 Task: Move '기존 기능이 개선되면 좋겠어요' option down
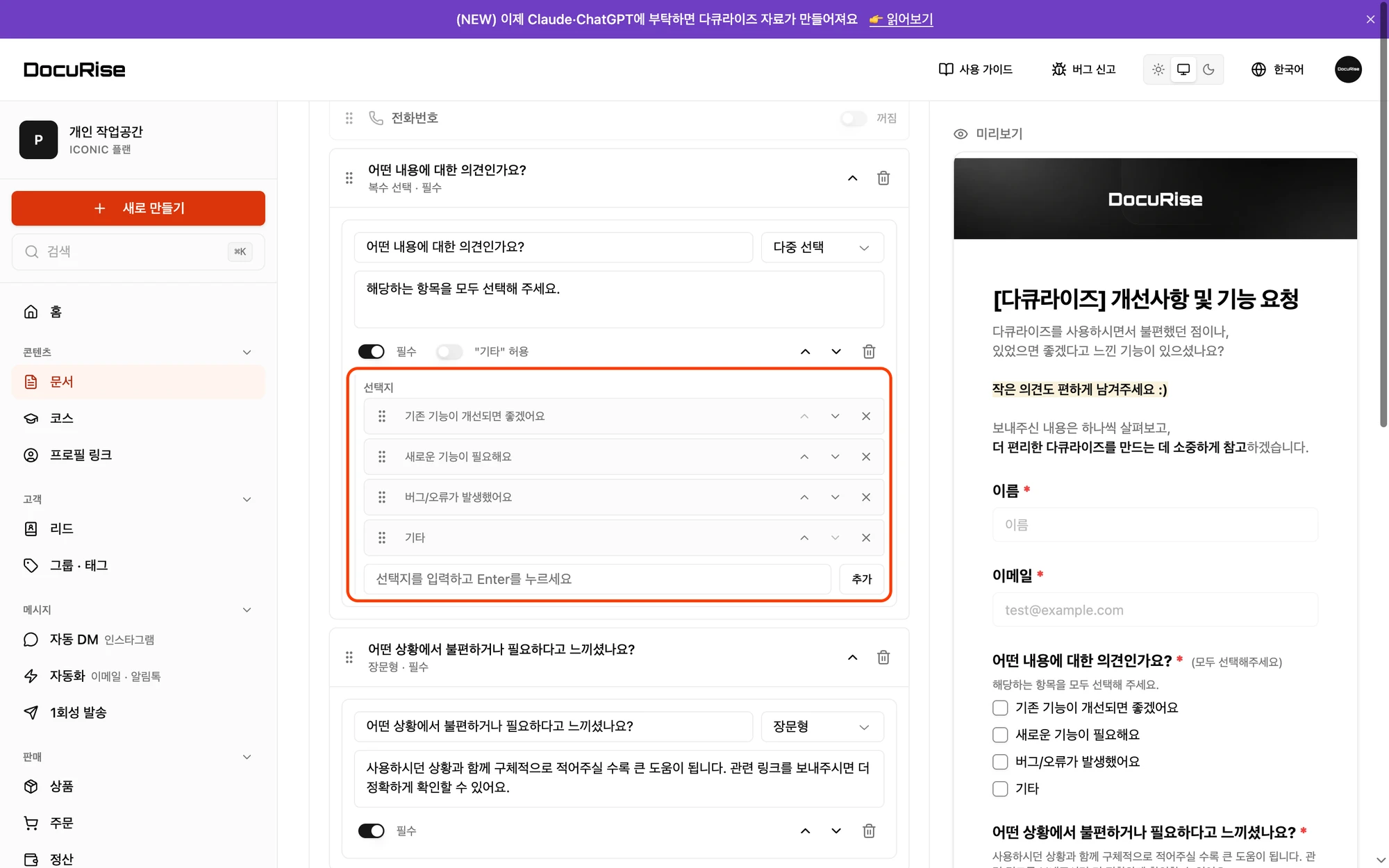pos(835,416)
